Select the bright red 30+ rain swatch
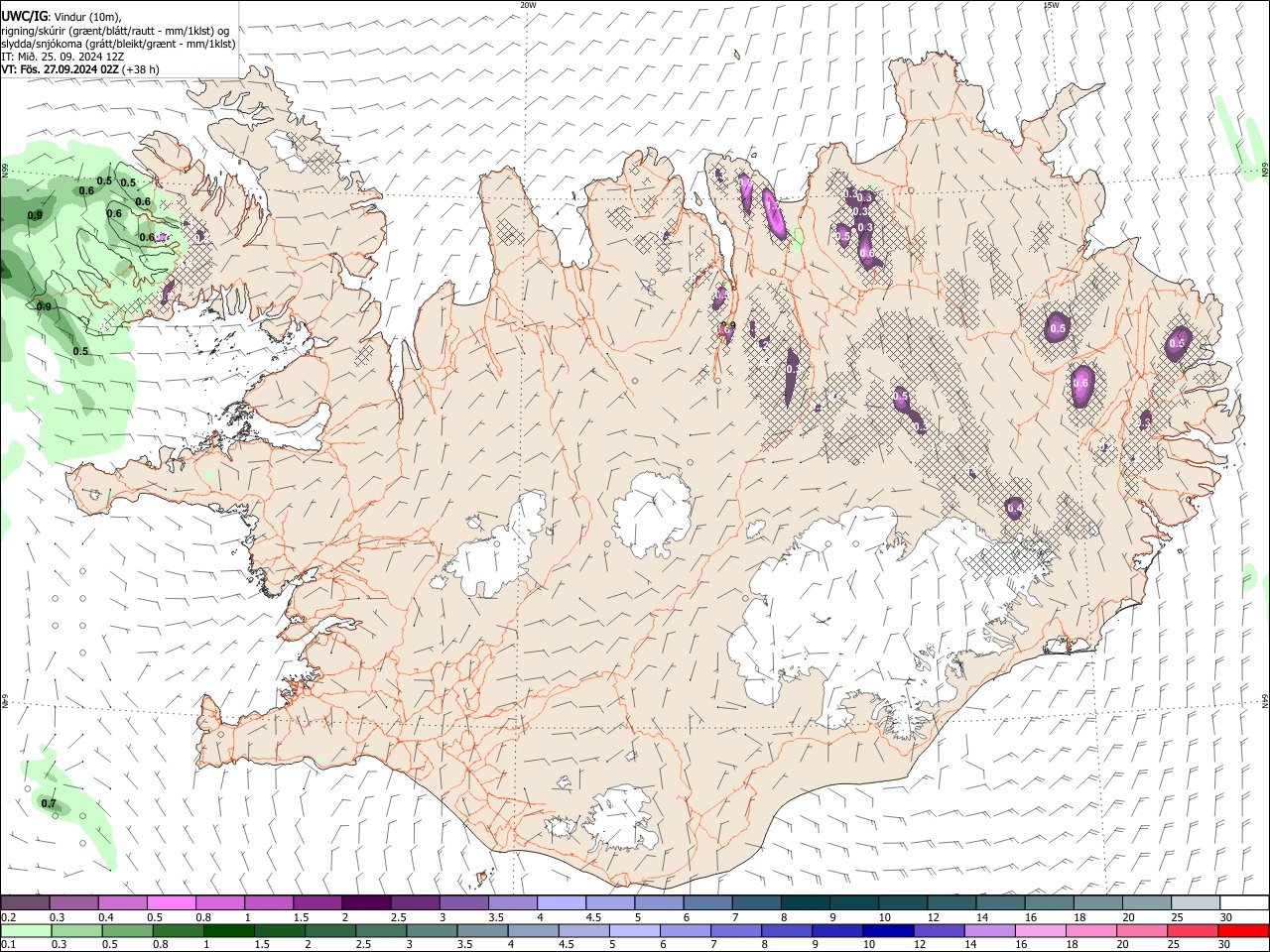The width and height of the screenshot is (1270, 952). 1243,930
